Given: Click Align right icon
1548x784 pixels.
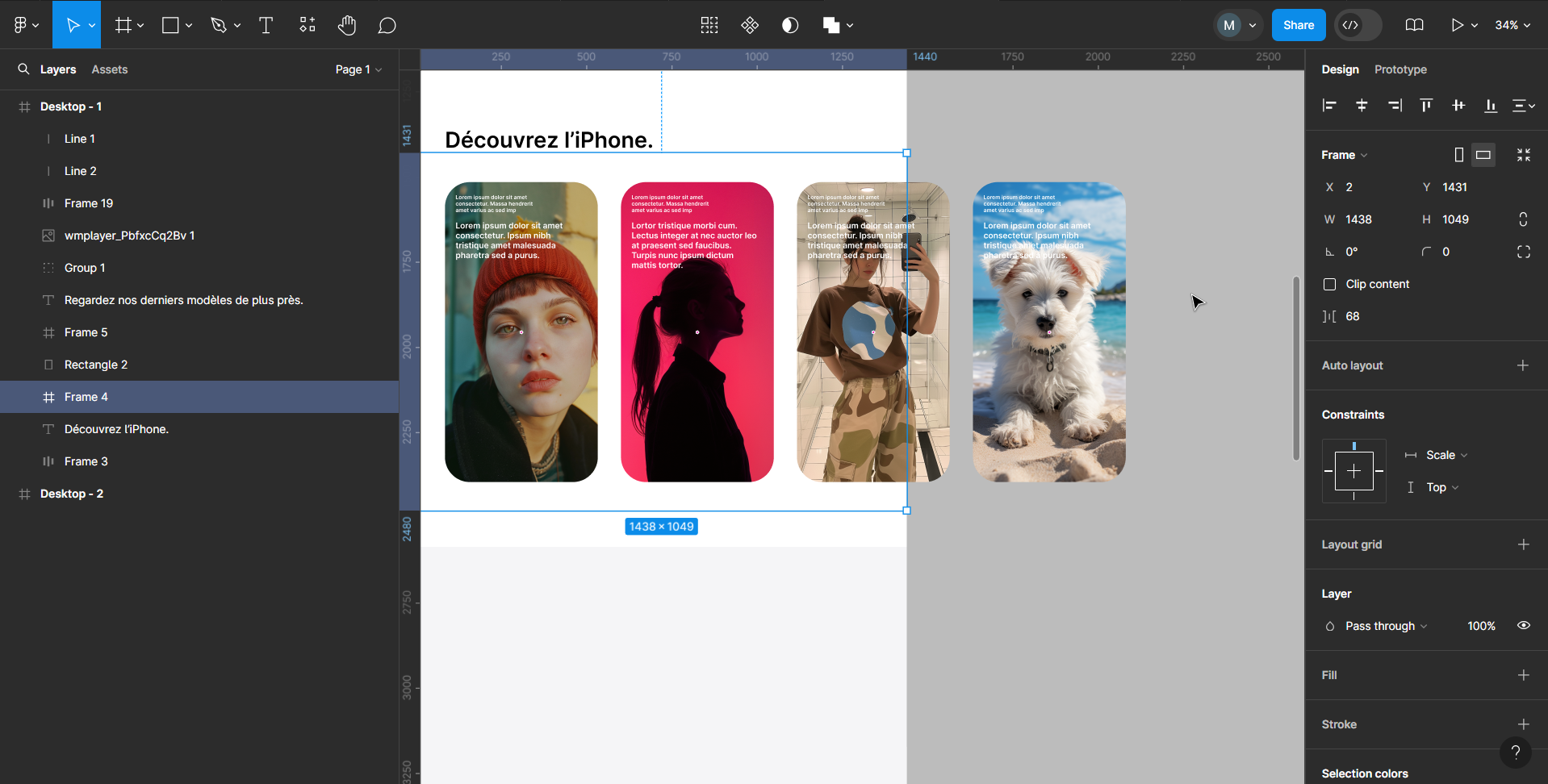Looking at the screenshot, I should pyautogui.click(x=1395, y=106).
